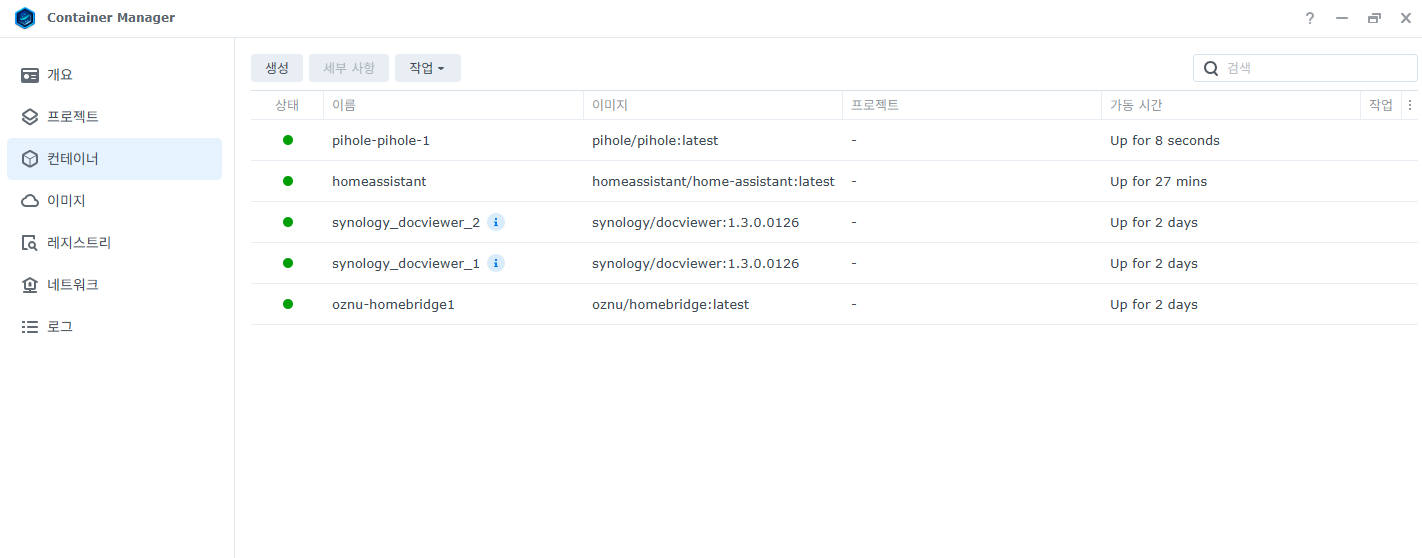Close the Container Manager window
This screenshot has width=1422, height=558.
click(1406, 18)
